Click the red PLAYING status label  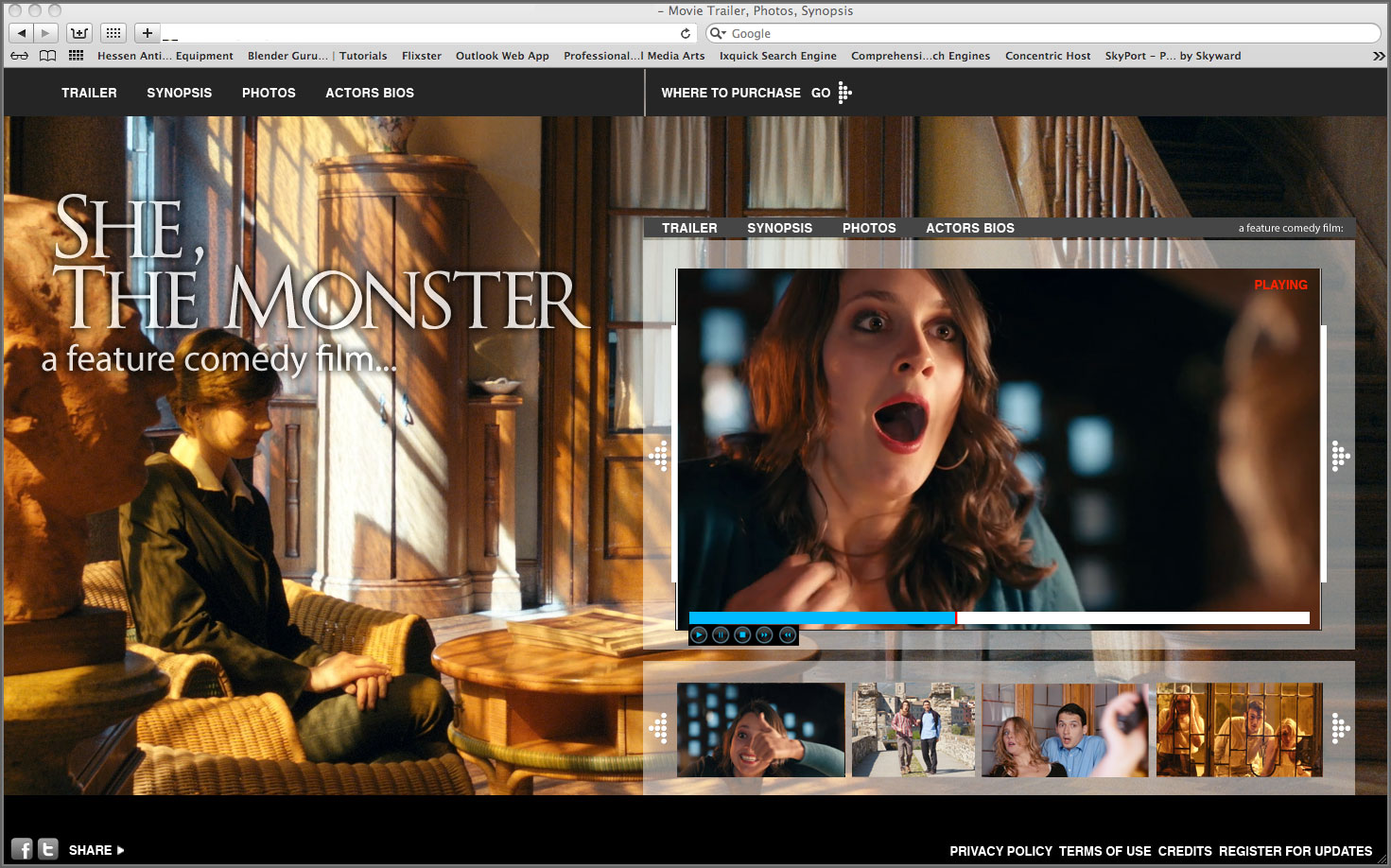coord(1281,285)
